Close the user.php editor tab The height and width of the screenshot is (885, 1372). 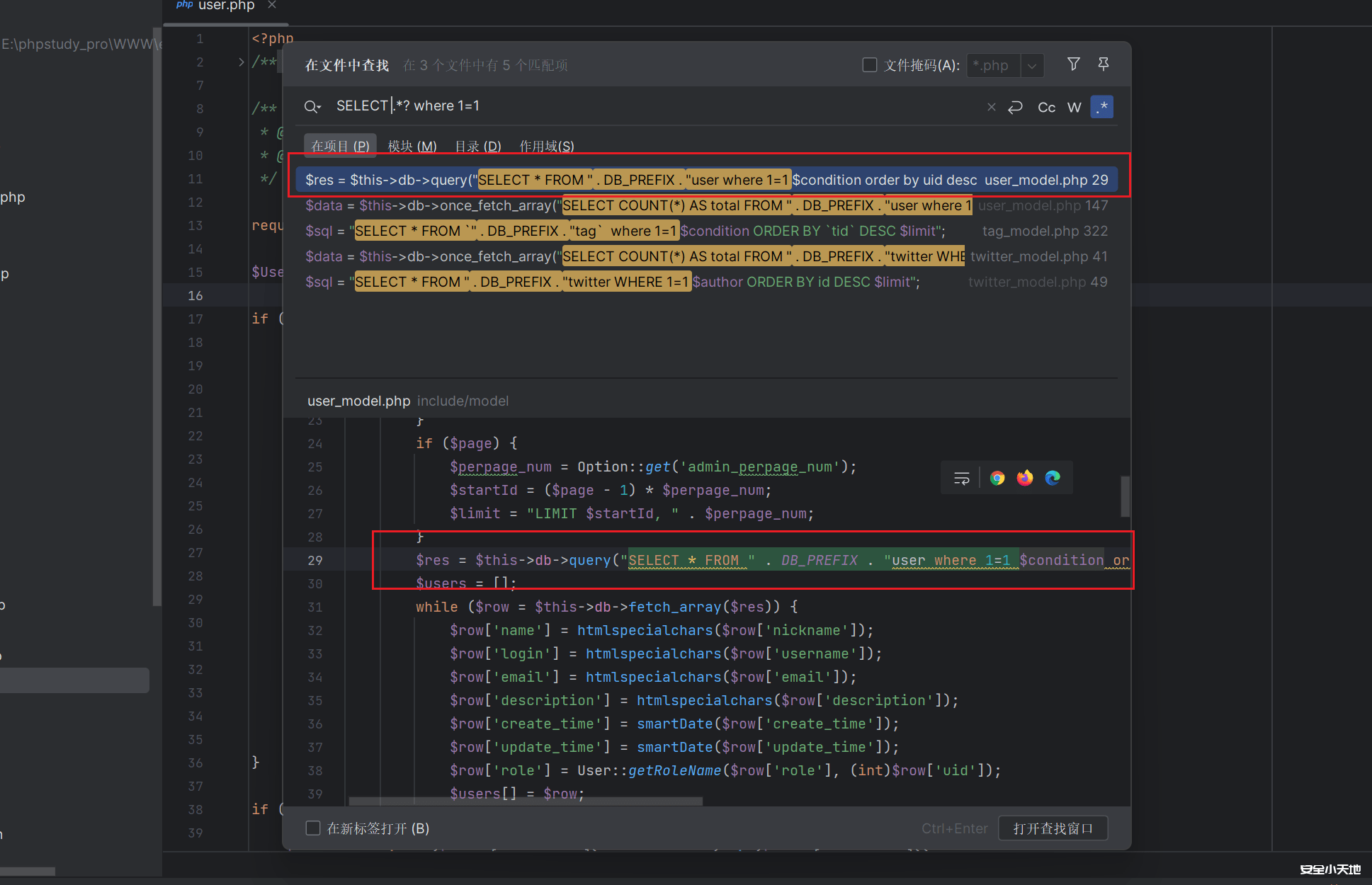(272, 6)
